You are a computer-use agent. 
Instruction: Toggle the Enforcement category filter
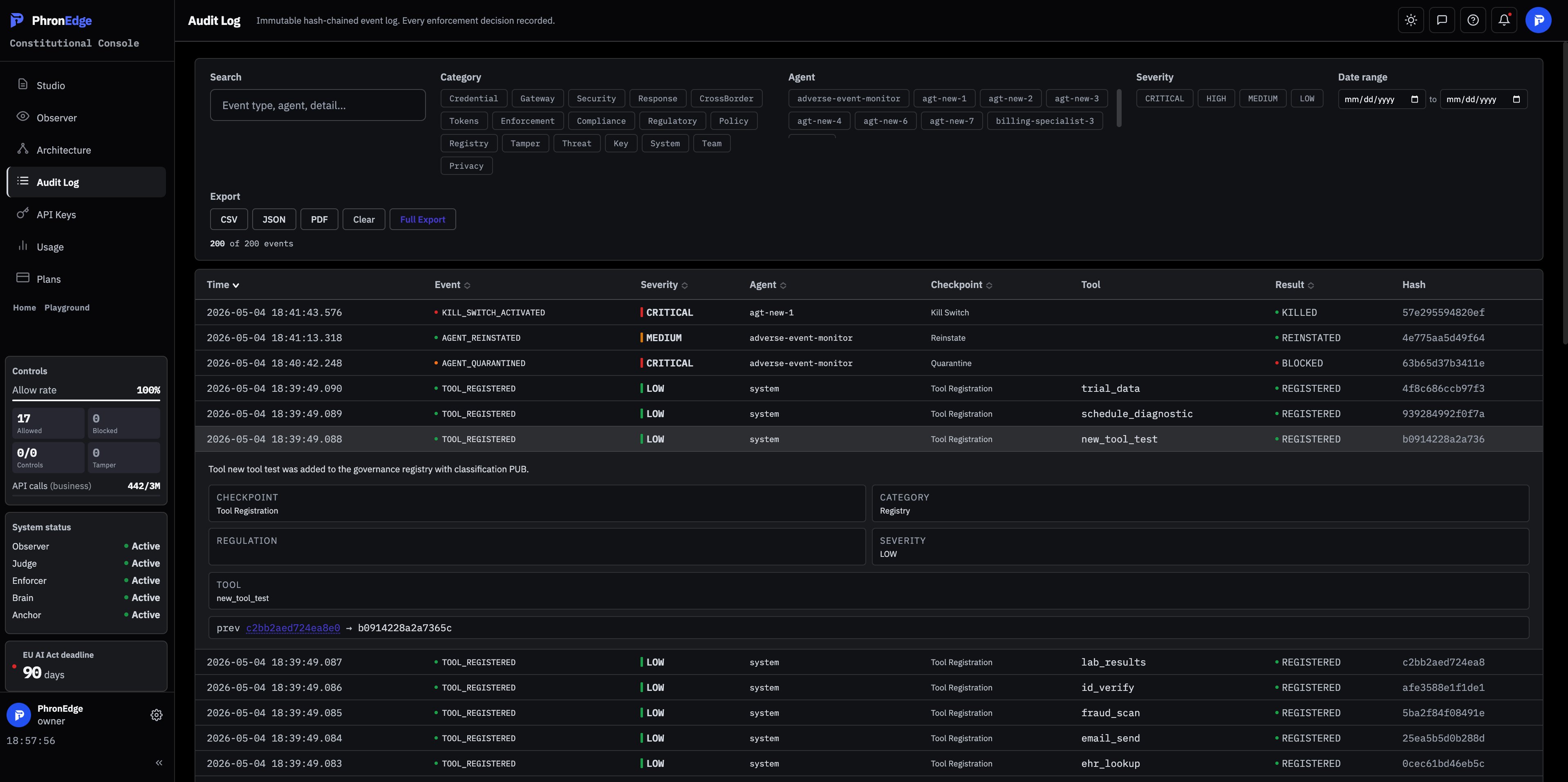pos(528,121)
